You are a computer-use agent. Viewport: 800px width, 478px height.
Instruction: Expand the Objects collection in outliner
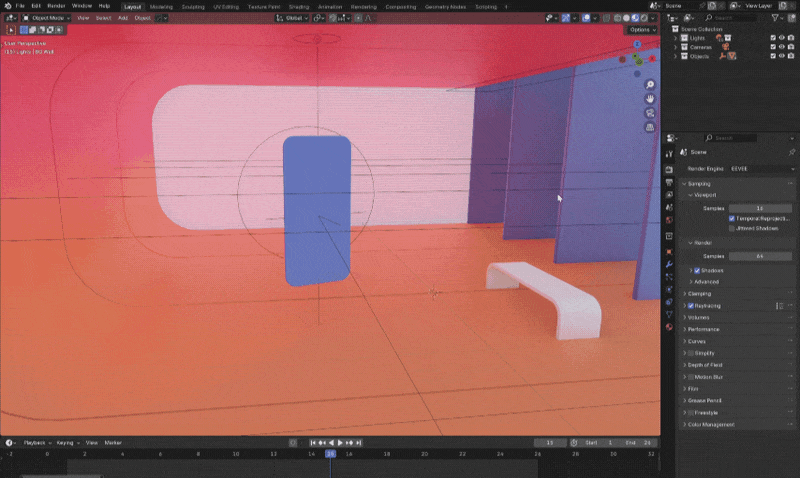pos(674,56)
